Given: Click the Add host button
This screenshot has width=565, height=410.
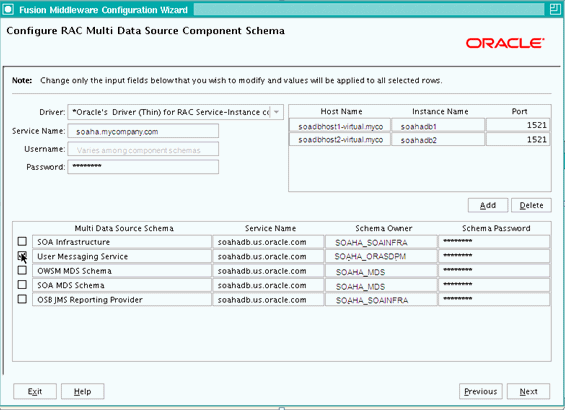Looking at the screenshot, I should click(488, 205).
